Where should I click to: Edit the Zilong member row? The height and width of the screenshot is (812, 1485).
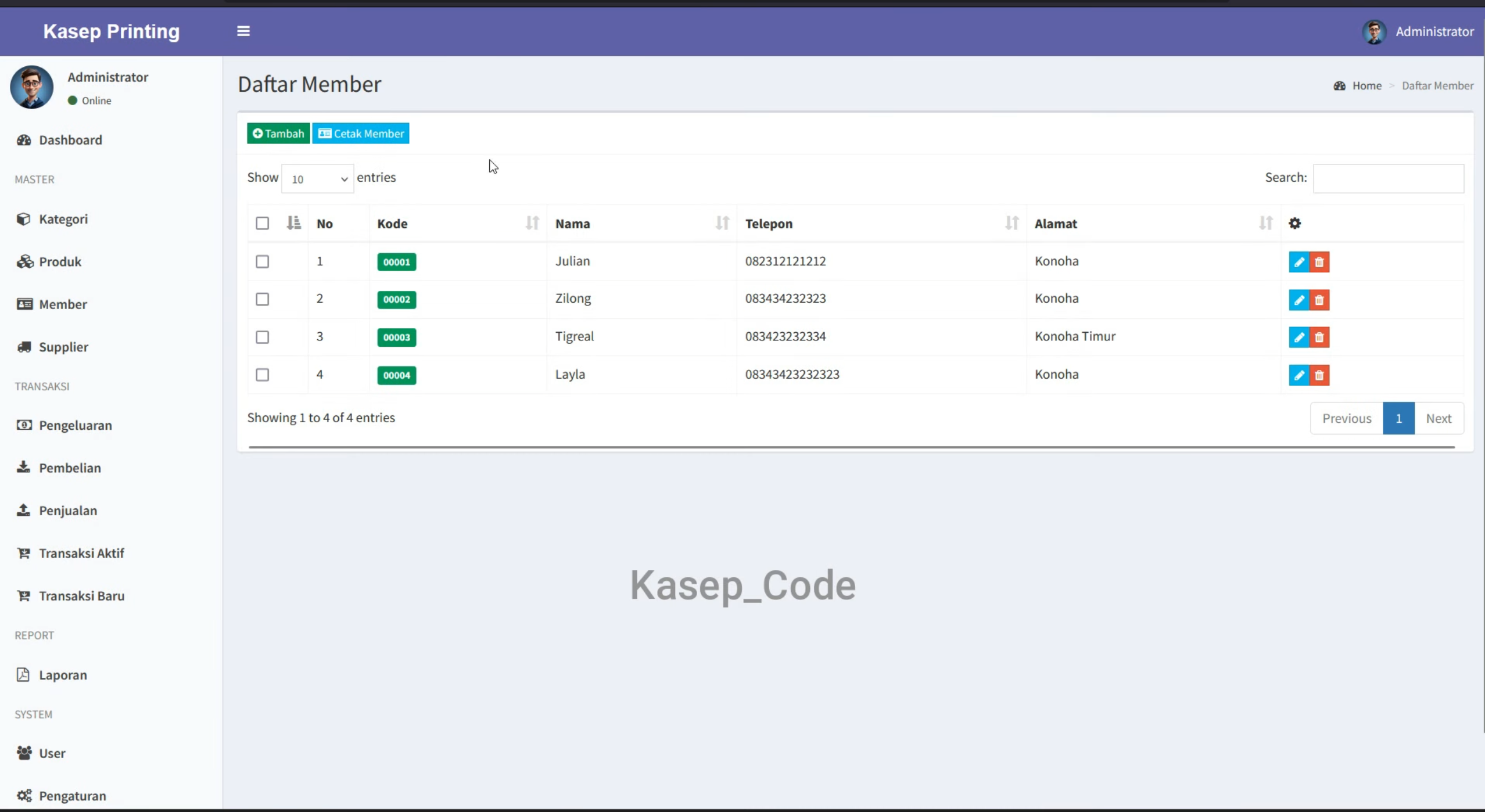pyautogui.click(x=1299, y=300)
